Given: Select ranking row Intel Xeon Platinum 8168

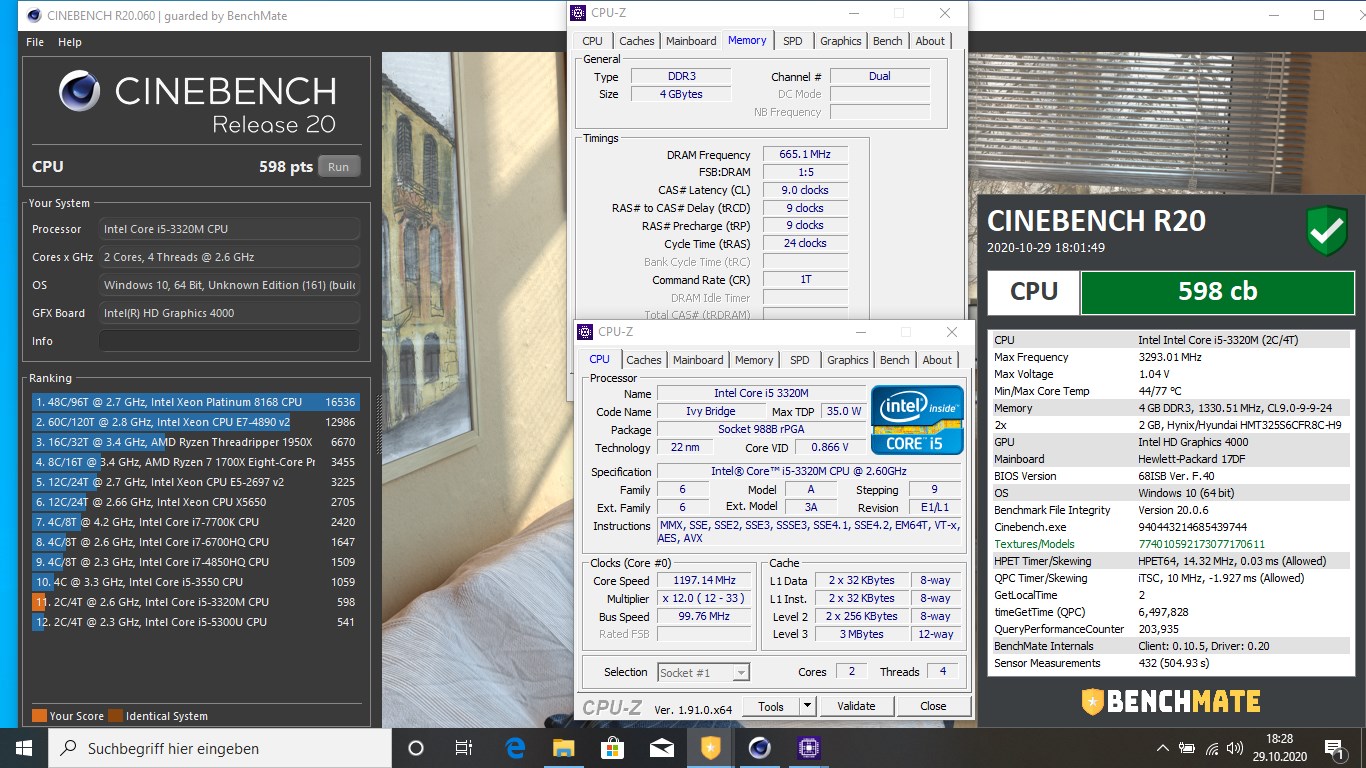Looking at the screenshot, I should click(195, 402).
